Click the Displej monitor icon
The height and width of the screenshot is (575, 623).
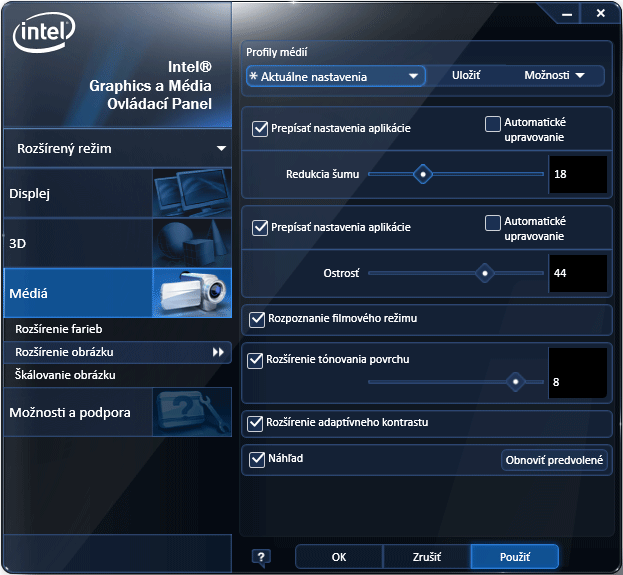[x=191, y=193]
